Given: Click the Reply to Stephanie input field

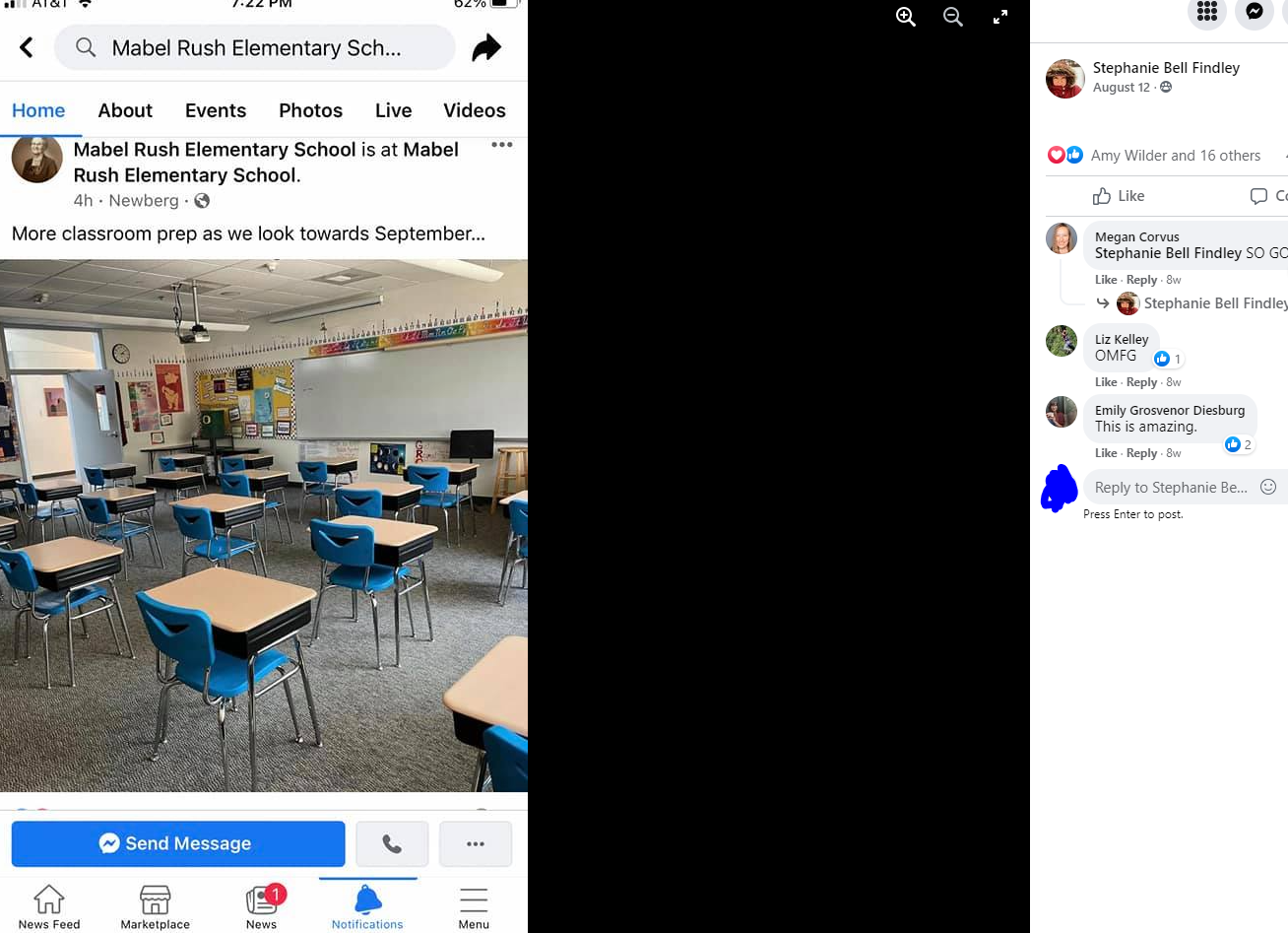Looking at the screenshot, I should tap(1171, 488).
